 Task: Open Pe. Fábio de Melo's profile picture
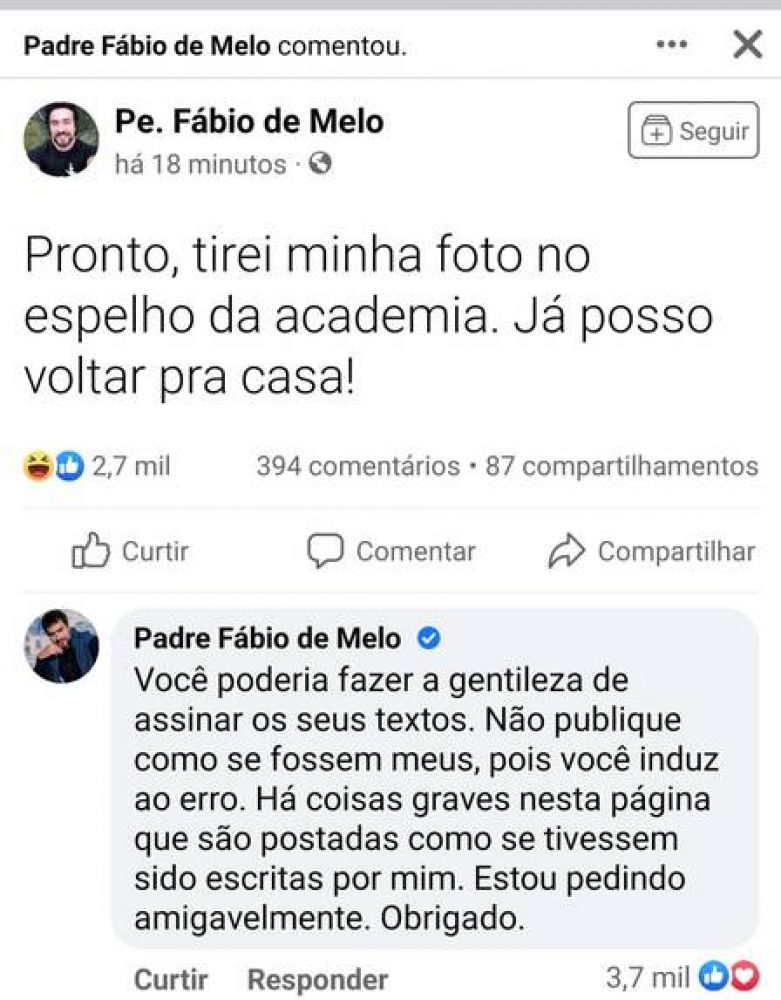coord(61,139)
